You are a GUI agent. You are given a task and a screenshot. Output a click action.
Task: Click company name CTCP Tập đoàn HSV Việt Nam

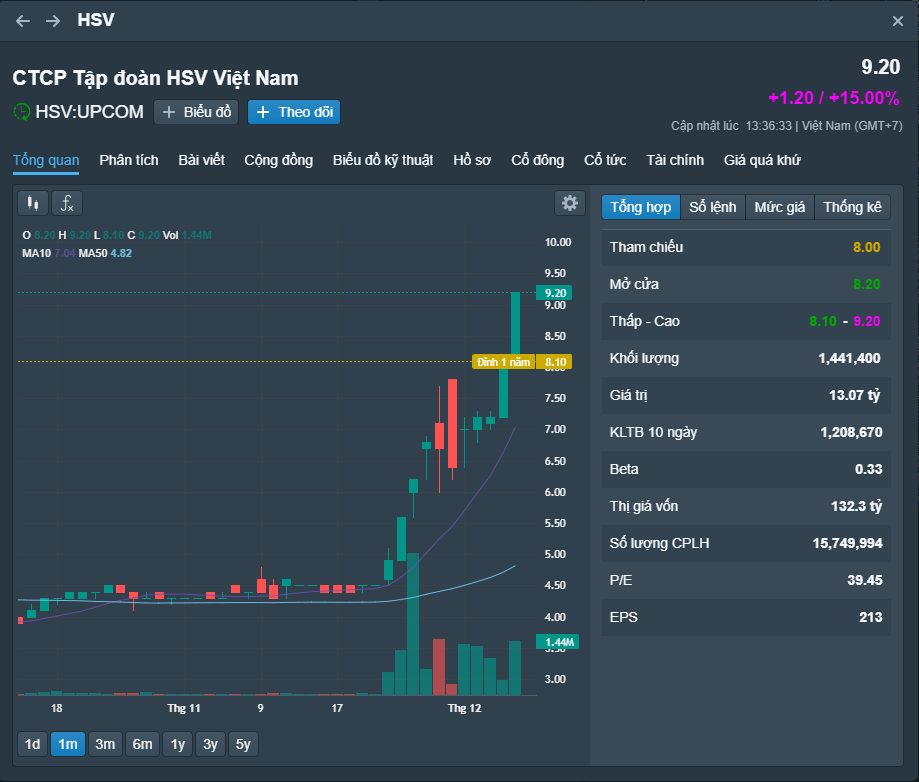(155, 77)
